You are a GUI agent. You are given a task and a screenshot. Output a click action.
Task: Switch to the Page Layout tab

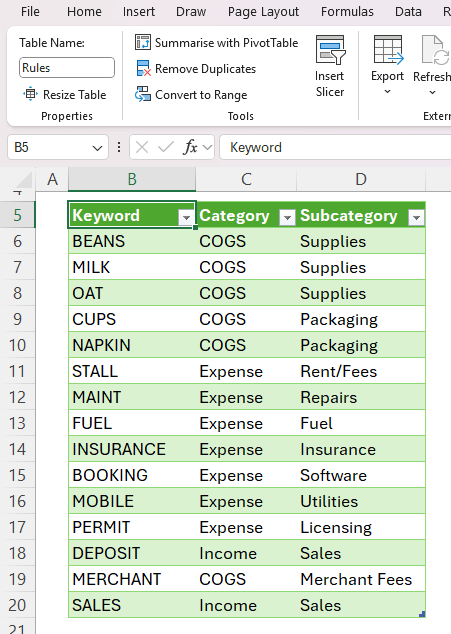click(263, 12)
